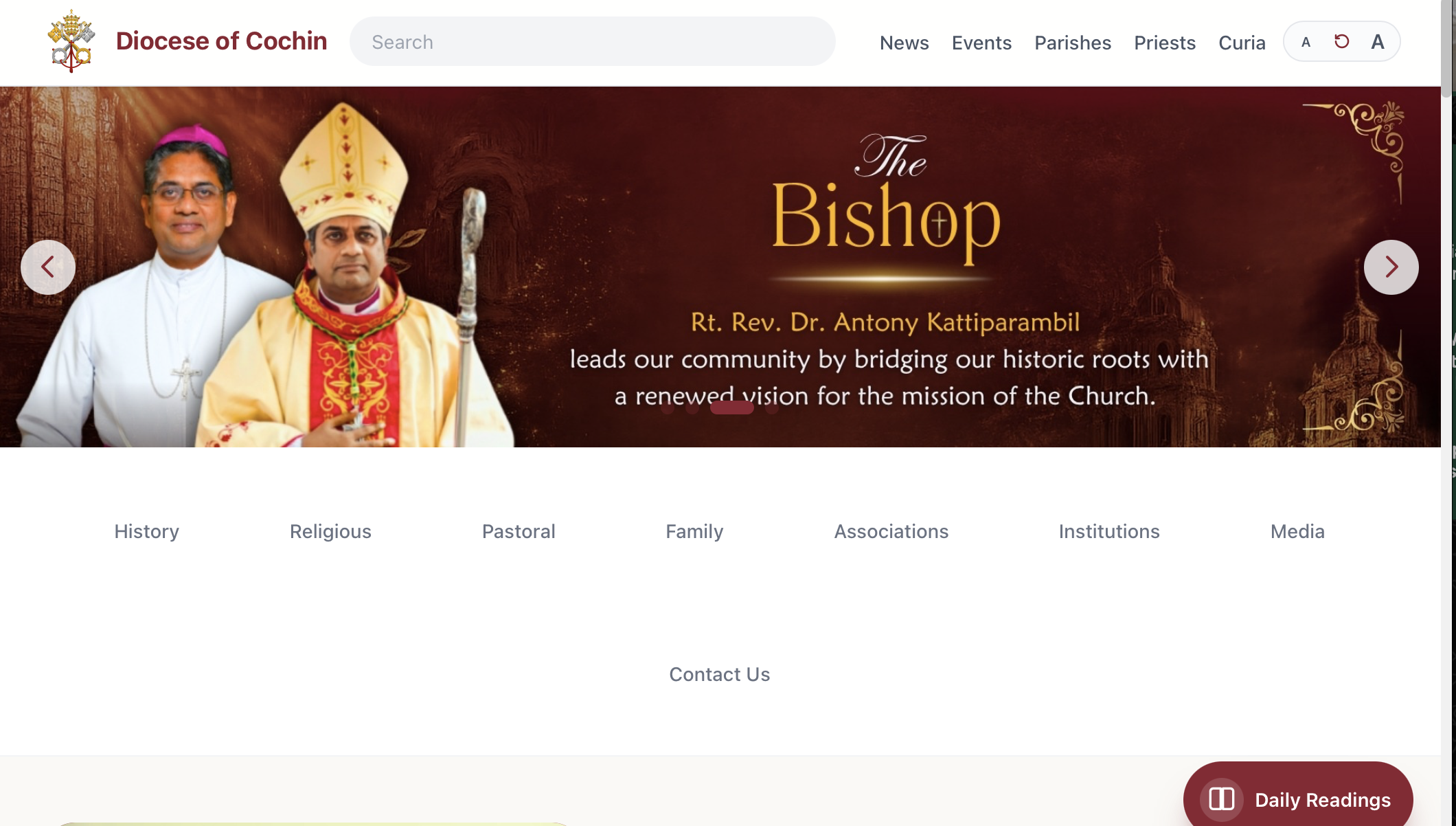Jump to the first carousel slide dot

(x=667, y=408)
